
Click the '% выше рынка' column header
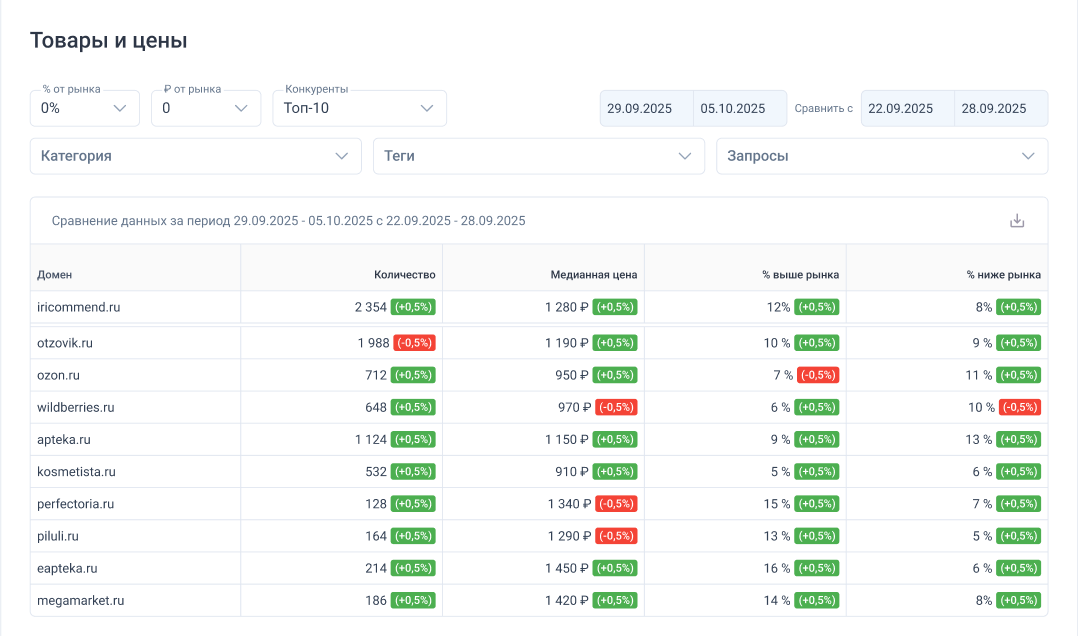(x=800, y=275)
